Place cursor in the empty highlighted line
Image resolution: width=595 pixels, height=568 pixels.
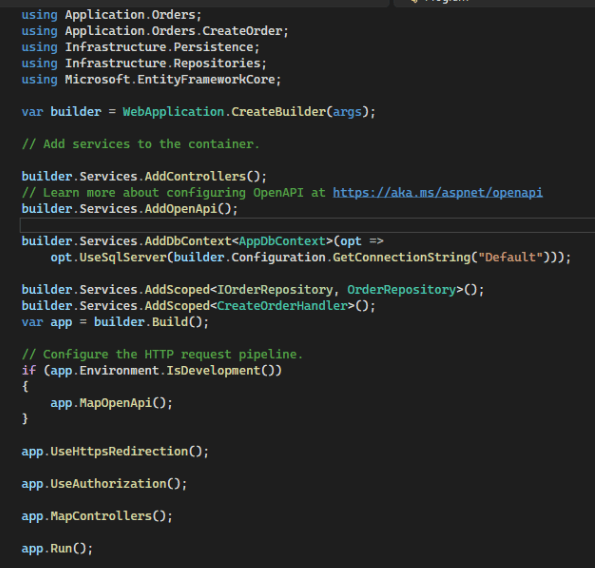[x=307, y=225]
